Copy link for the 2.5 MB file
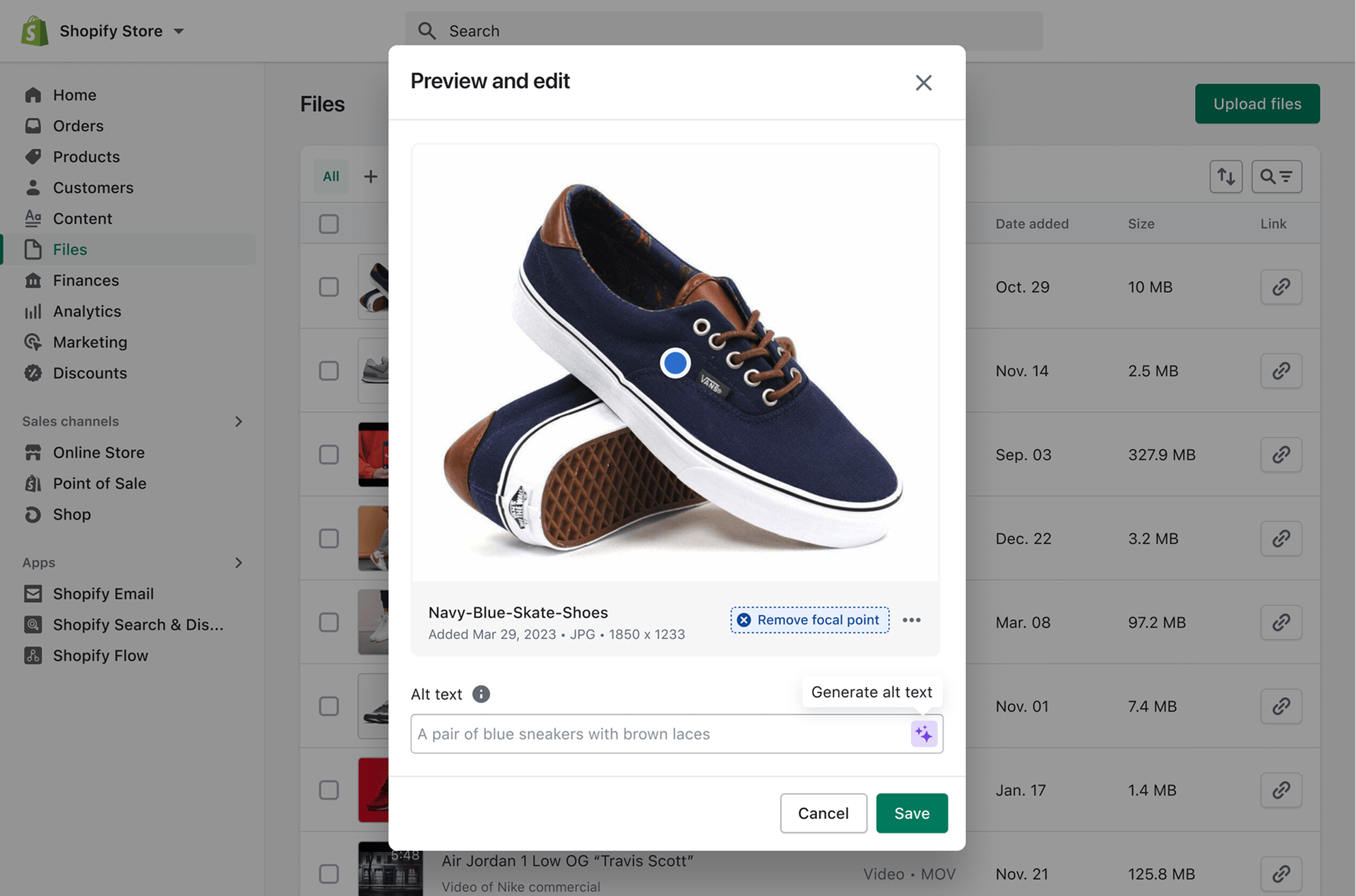The height and width of the screenshot is (896, 1356). 1281,371
